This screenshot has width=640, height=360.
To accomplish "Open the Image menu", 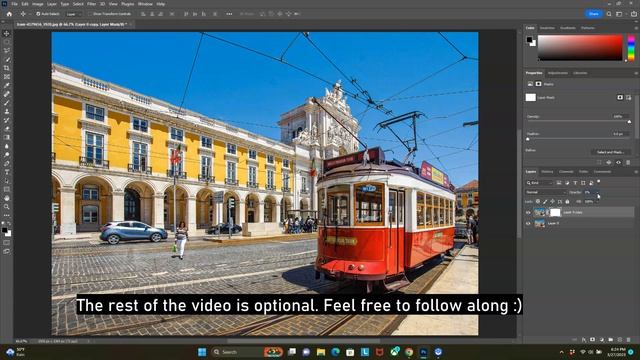I will tap(38, 4).
